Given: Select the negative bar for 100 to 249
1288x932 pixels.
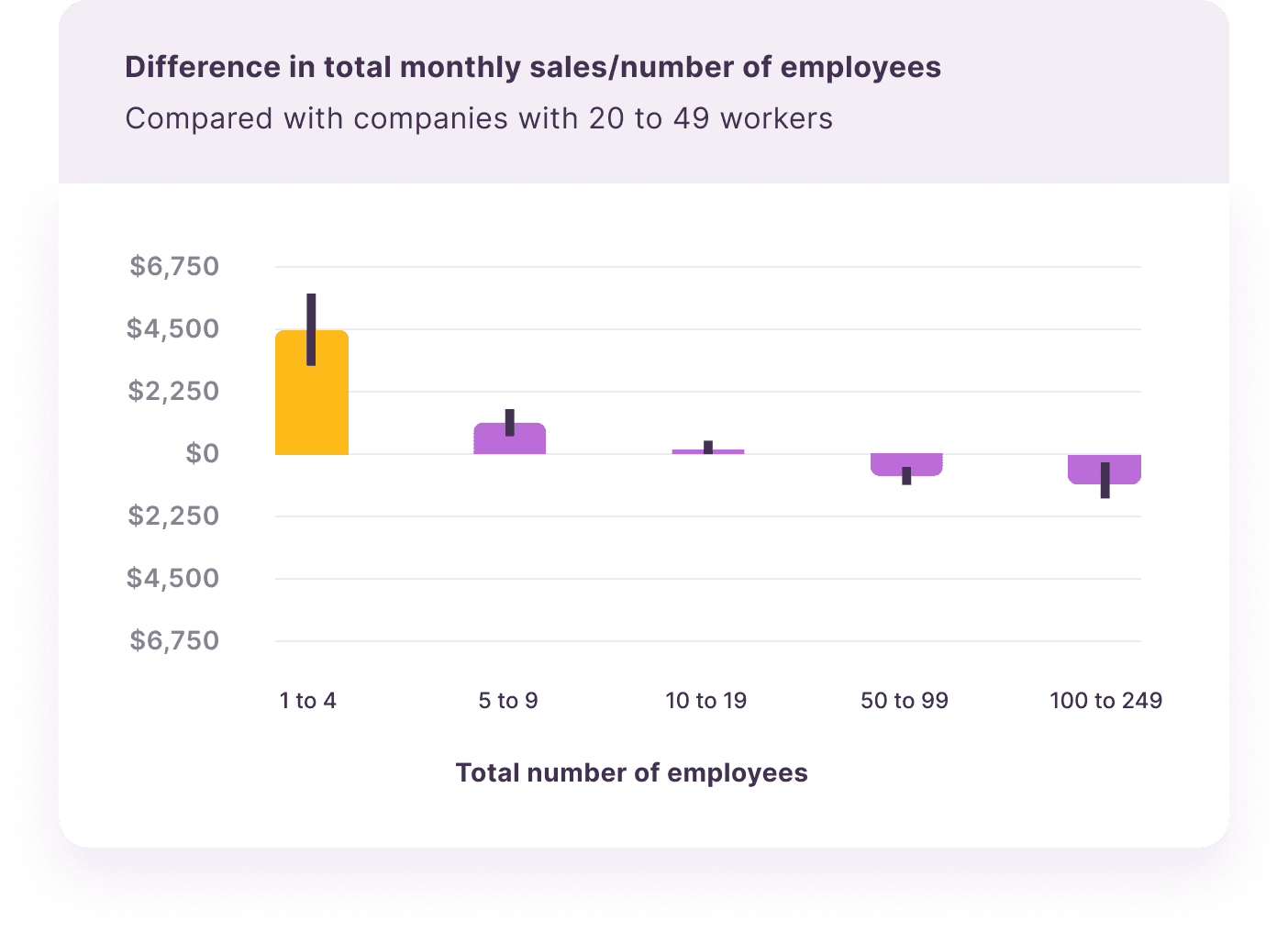Looking at the screenshot, I should point(1105,469).
